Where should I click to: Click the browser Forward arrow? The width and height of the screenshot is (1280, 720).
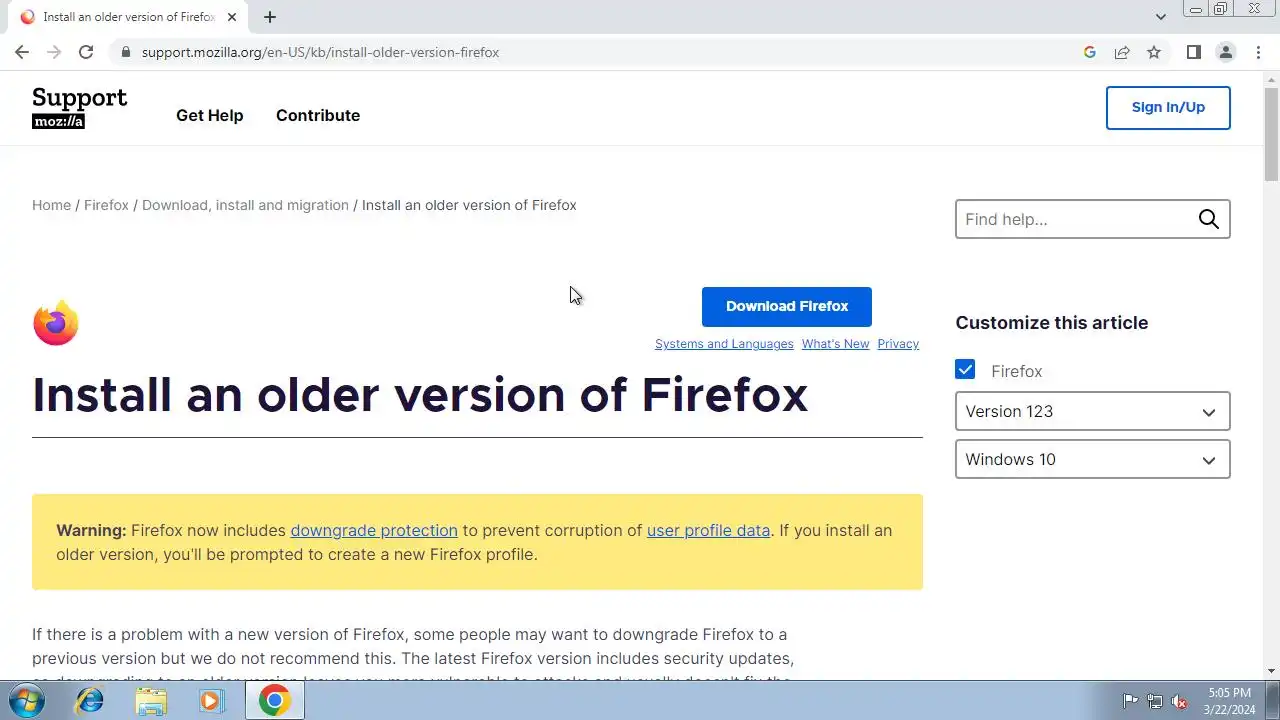[x=54, y=52]
